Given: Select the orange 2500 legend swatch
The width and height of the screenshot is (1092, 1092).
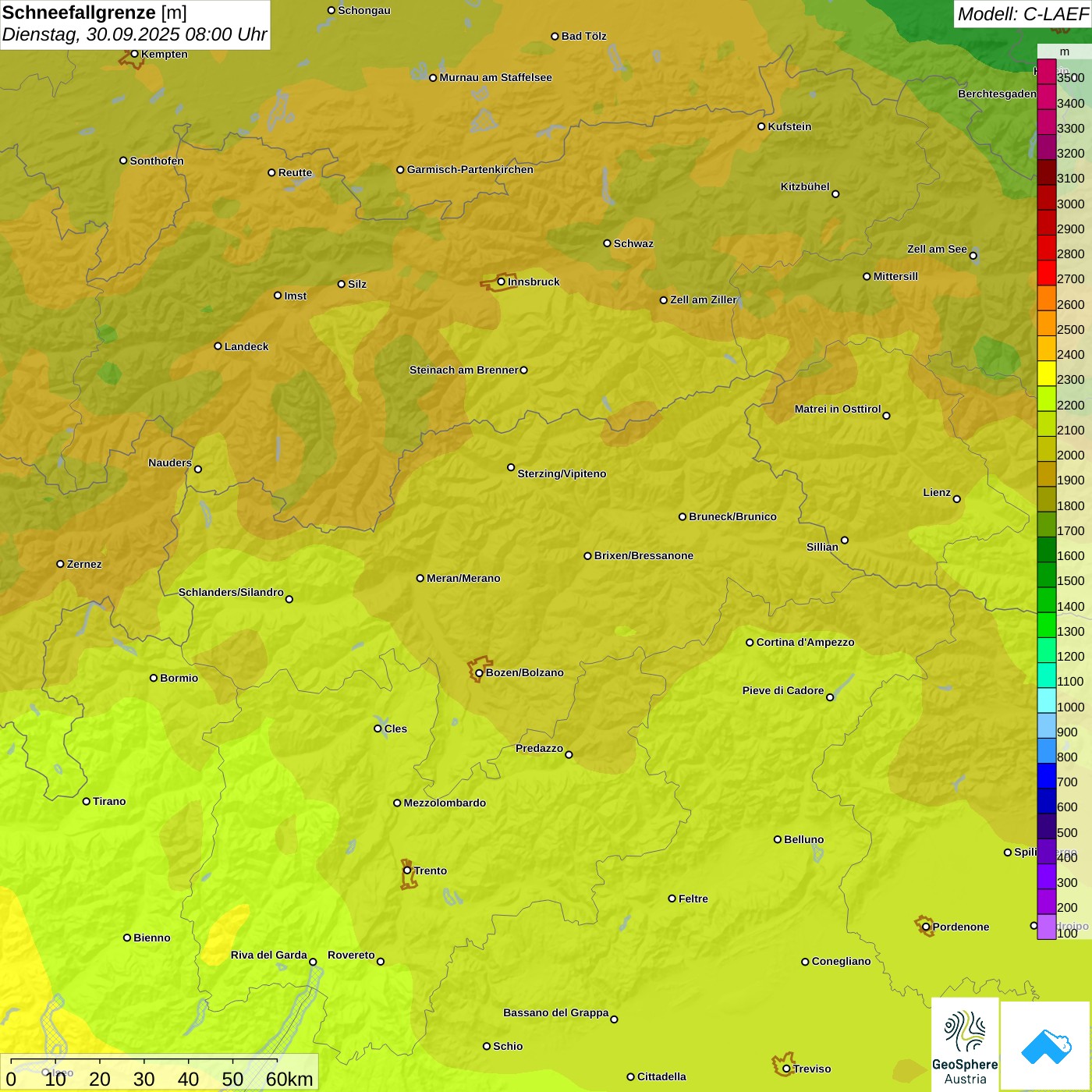Looking at the screenshot, I should coord(1047,324).
